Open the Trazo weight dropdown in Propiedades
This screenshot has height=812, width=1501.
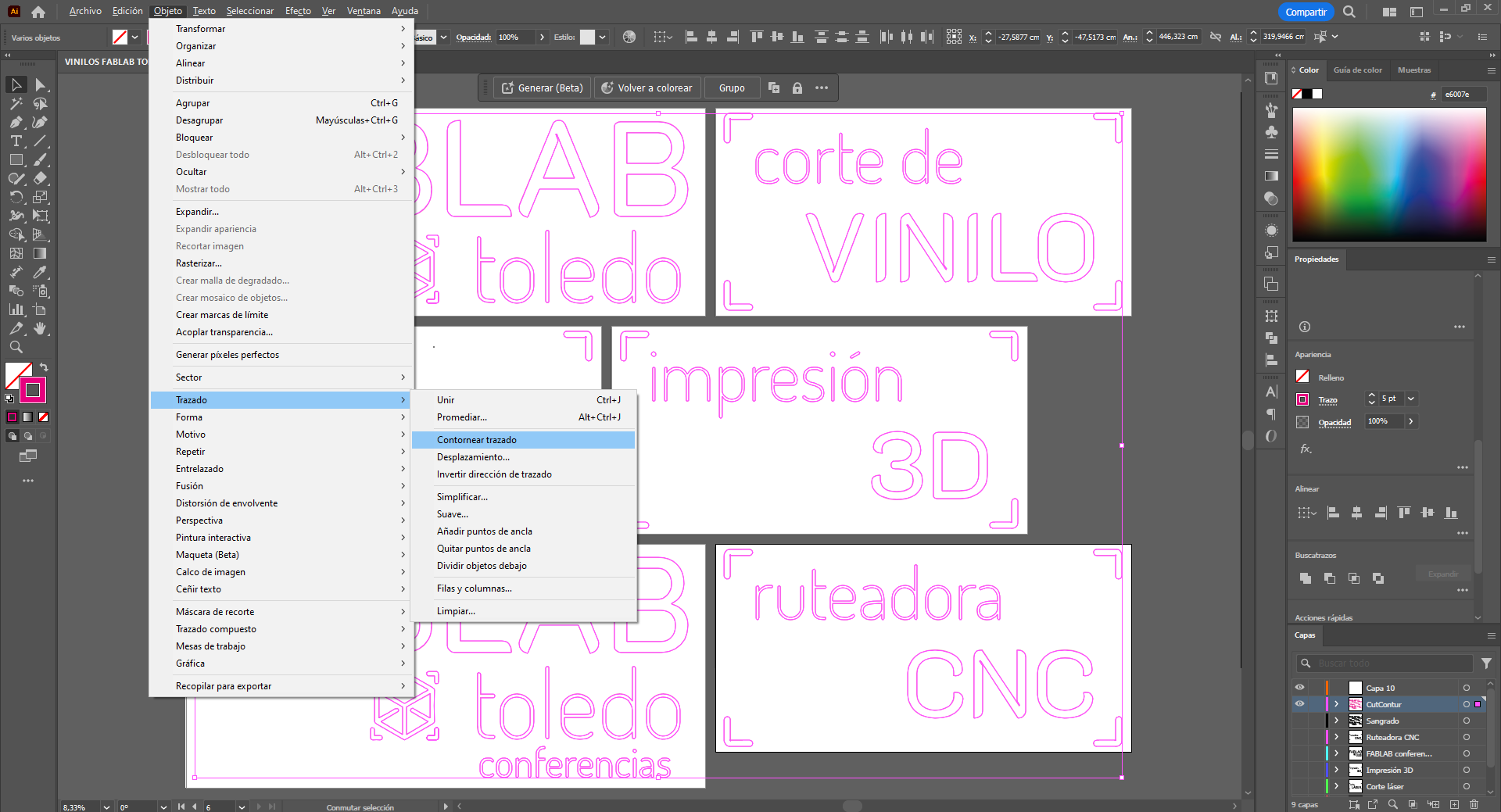click(1411, 399)
